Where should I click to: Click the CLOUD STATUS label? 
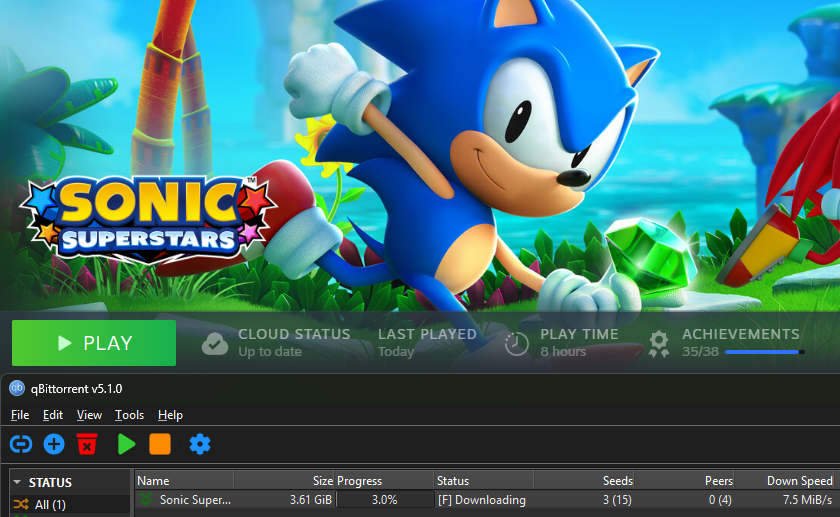294,334
